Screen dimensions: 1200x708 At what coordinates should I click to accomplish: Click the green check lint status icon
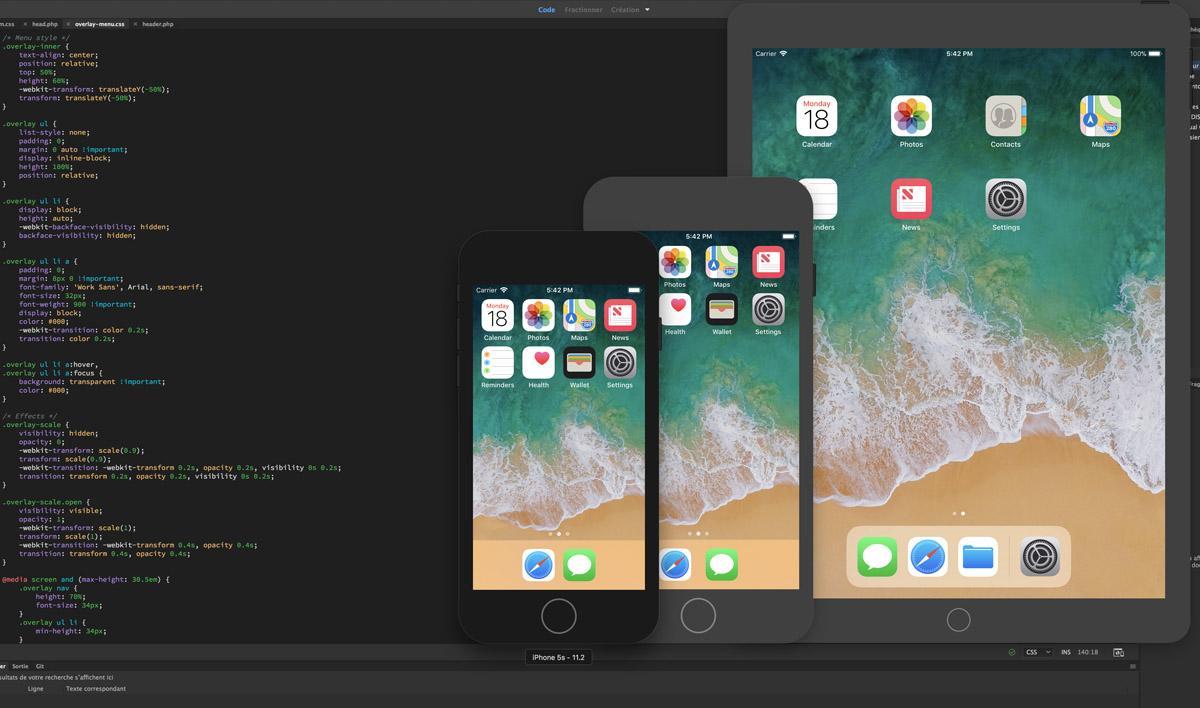(1012, 652)
